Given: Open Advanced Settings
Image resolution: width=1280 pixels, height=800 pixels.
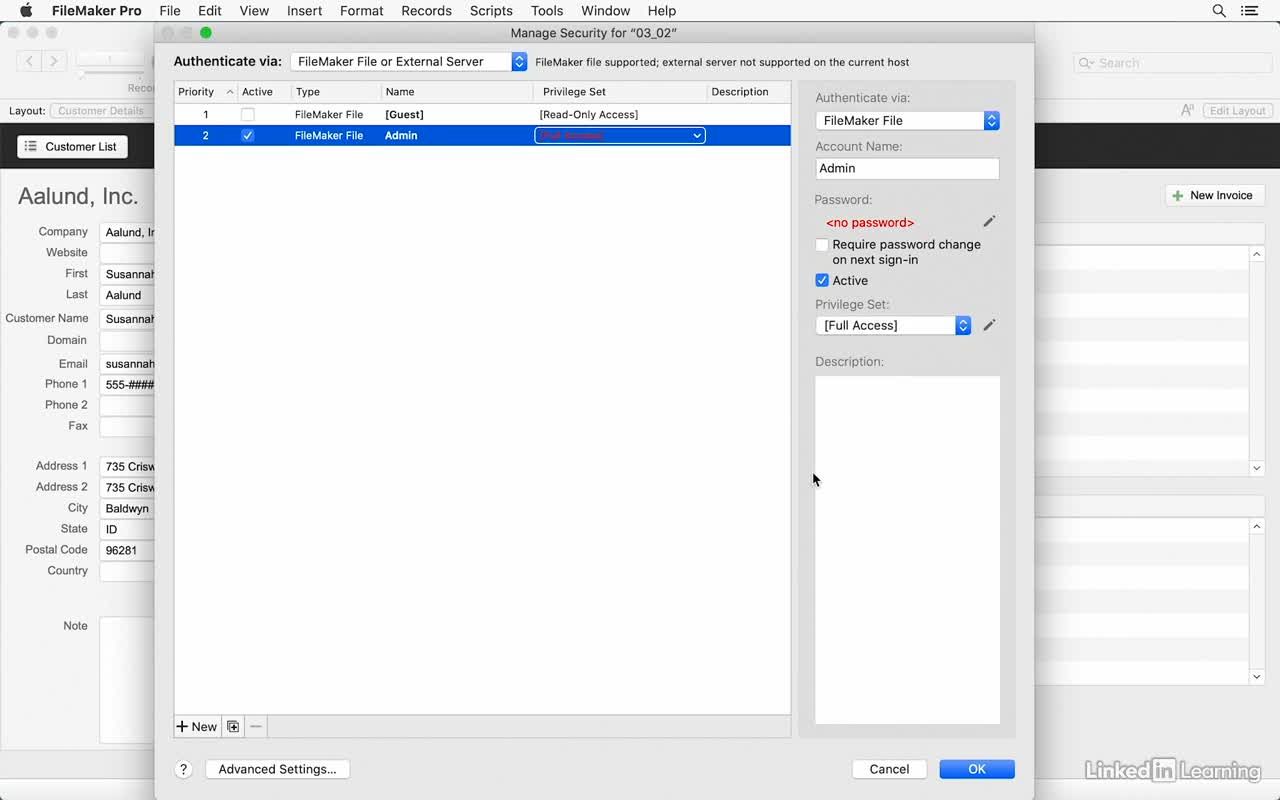Looking at the screenshot, I should [x=277, y=769].
